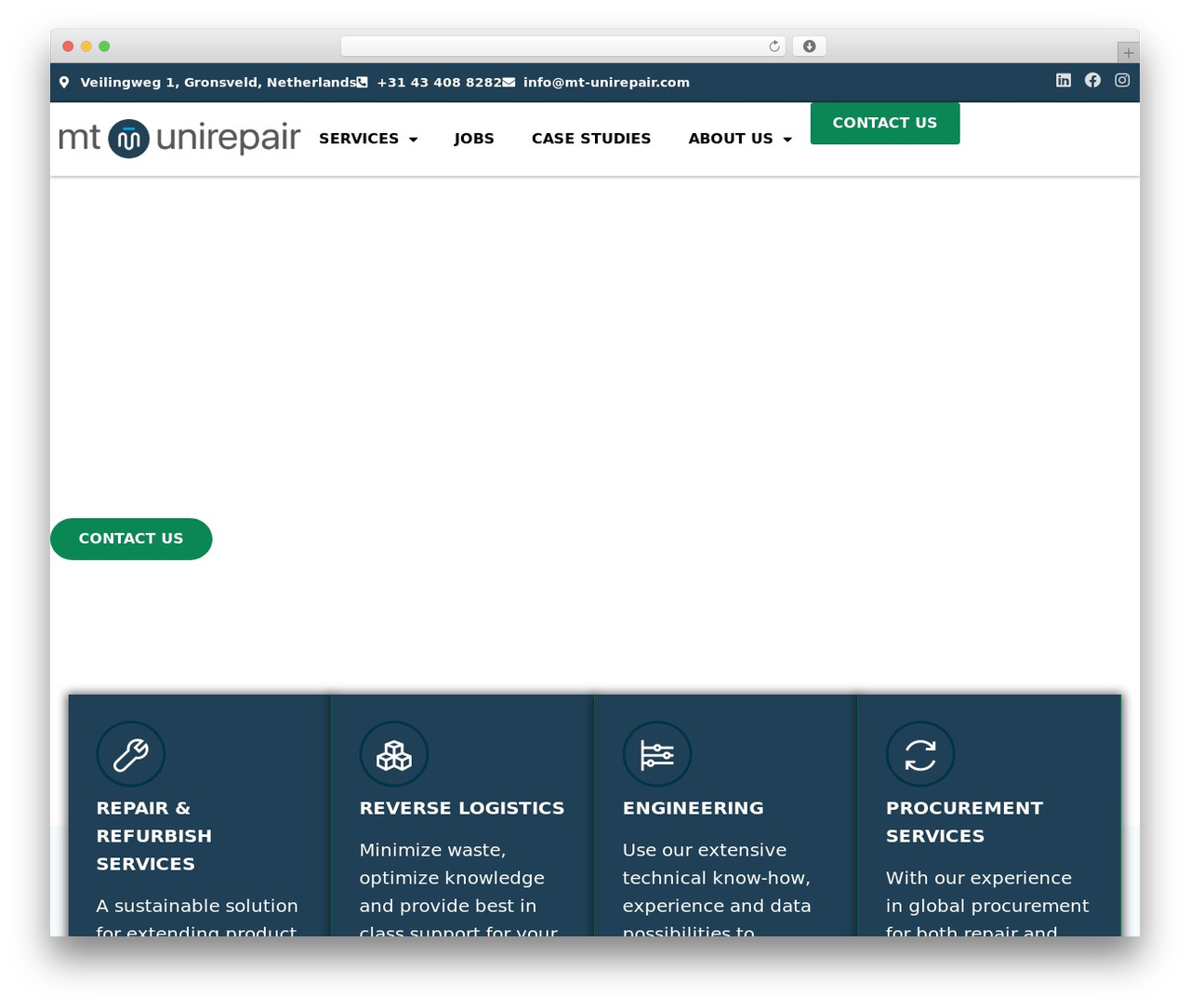The height and width of the screenshot is (1008, 1190).
Task: Expand the About Us dropdown menu
Action: tap(740, 139)
